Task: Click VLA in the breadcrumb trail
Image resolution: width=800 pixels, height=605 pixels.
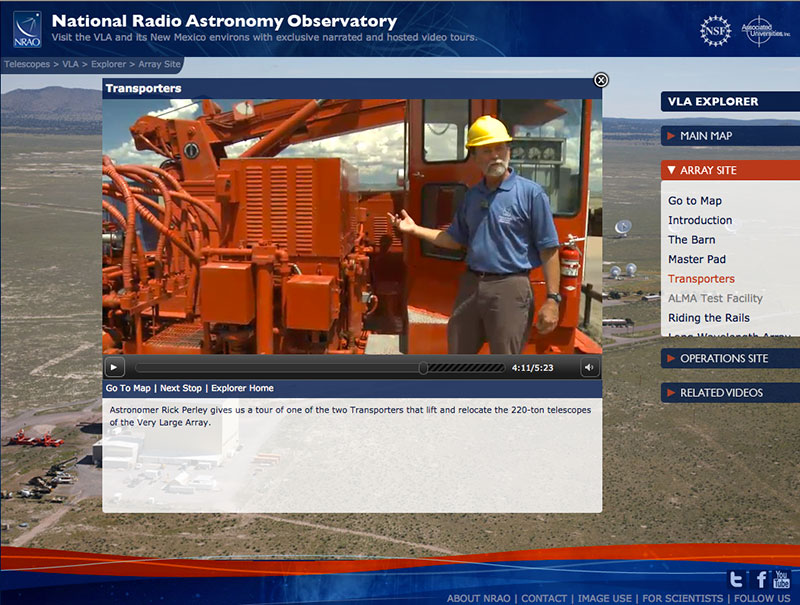Action: [70, 64]
